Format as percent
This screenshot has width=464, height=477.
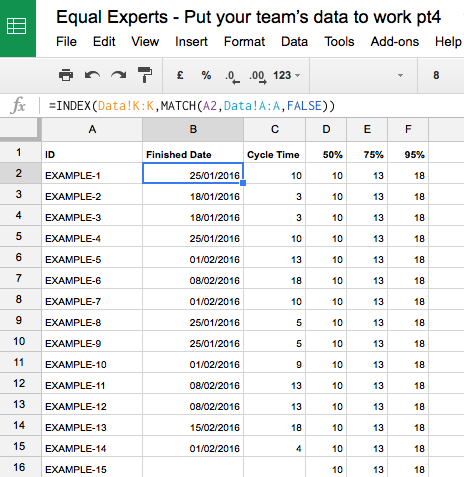[x=206, y=75]
